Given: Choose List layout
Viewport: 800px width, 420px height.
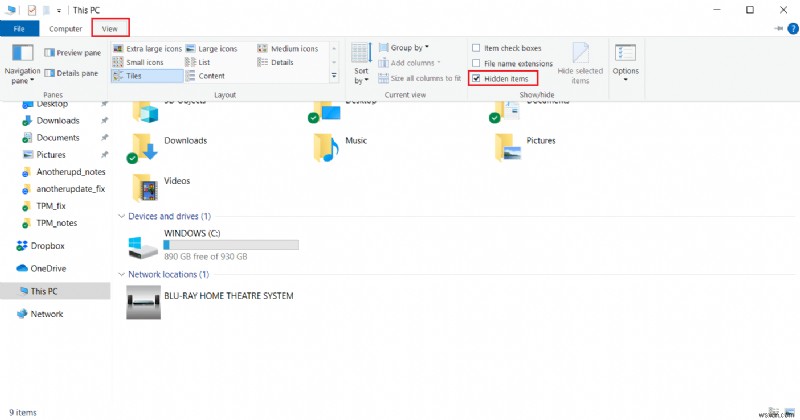Looking at the screenshot, I should tap(198, 62).
